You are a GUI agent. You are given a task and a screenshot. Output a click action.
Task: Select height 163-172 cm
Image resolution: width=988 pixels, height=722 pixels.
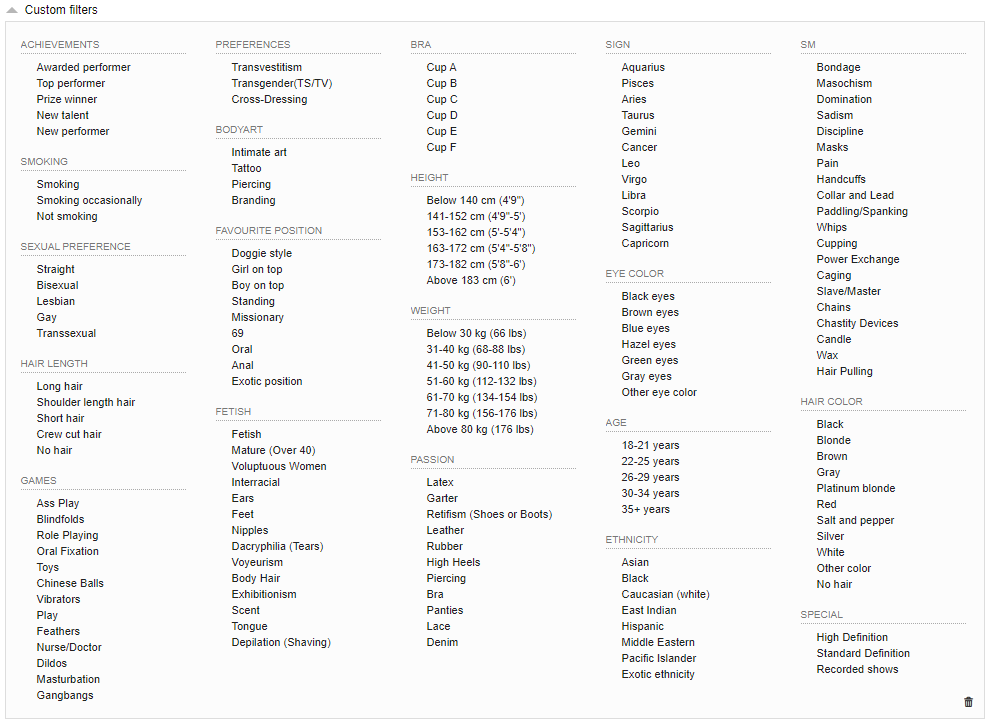pos(480,249)
